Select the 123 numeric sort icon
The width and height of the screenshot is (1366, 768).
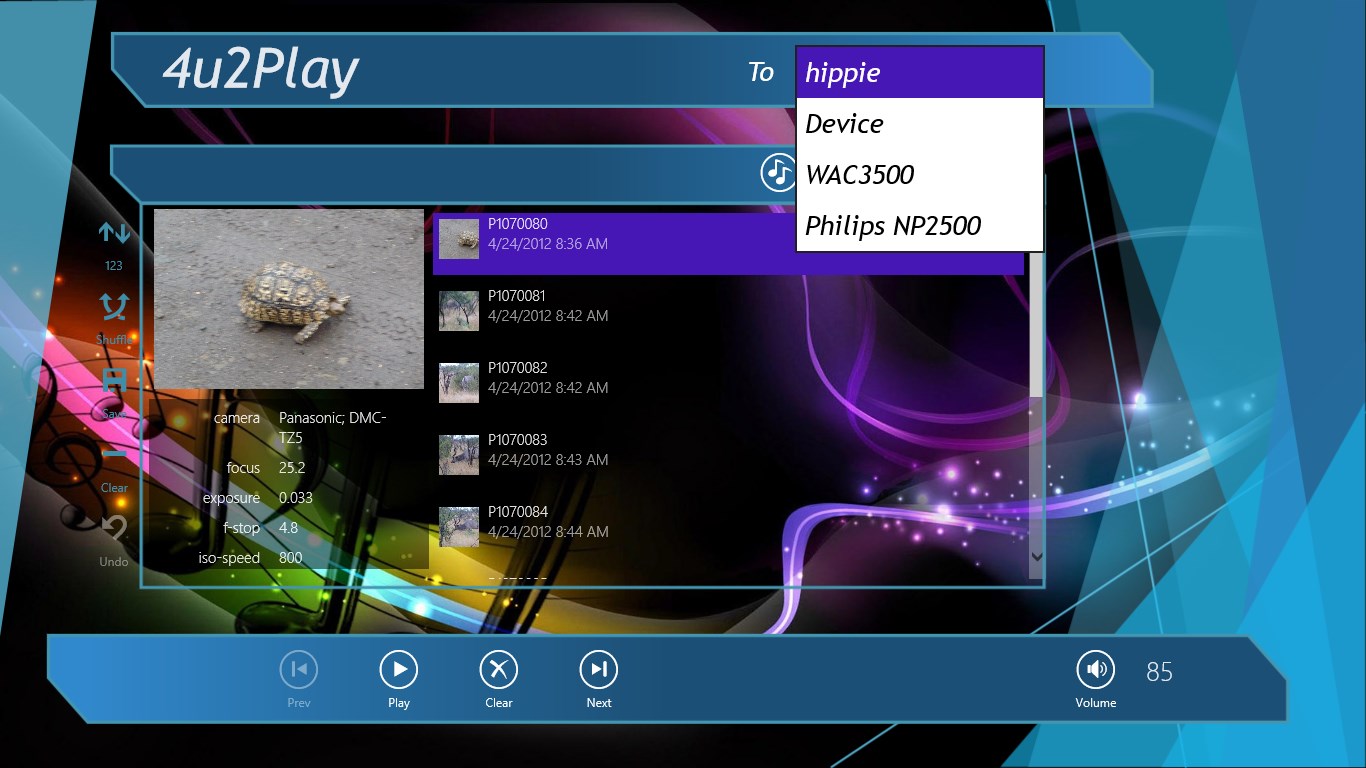113,240
